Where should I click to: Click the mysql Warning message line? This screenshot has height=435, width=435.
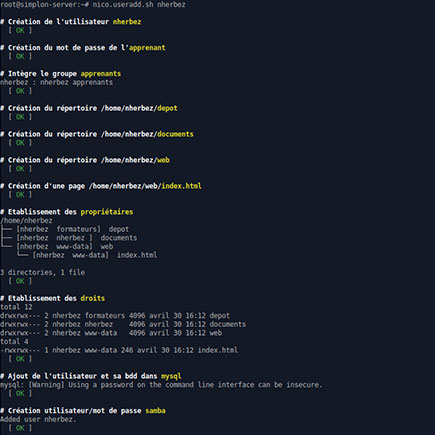pyautogui.click(x=161, y=385)
